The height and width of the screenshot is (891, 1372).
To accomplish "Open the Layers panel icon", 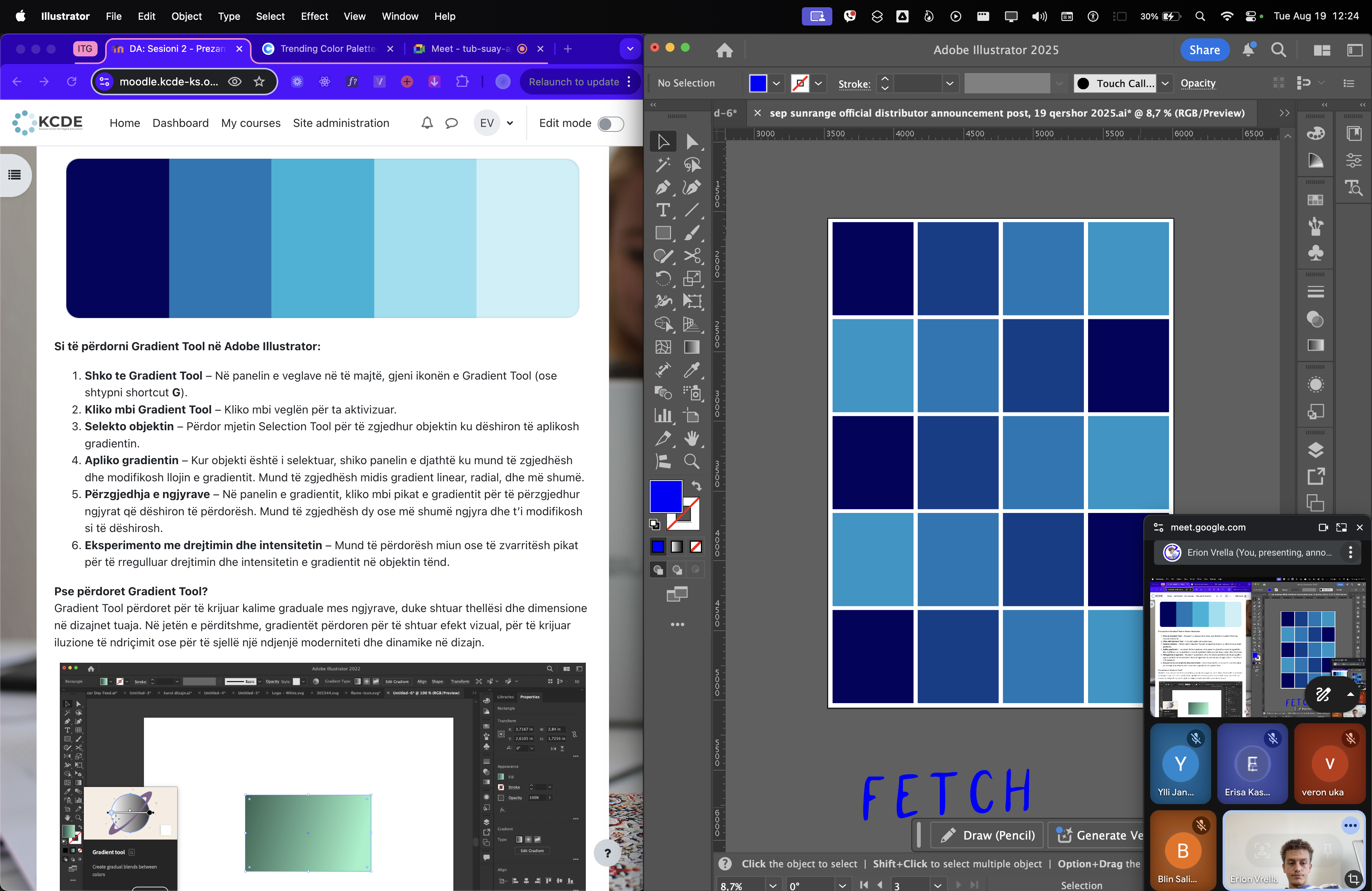I will [x=1316, y=450].
